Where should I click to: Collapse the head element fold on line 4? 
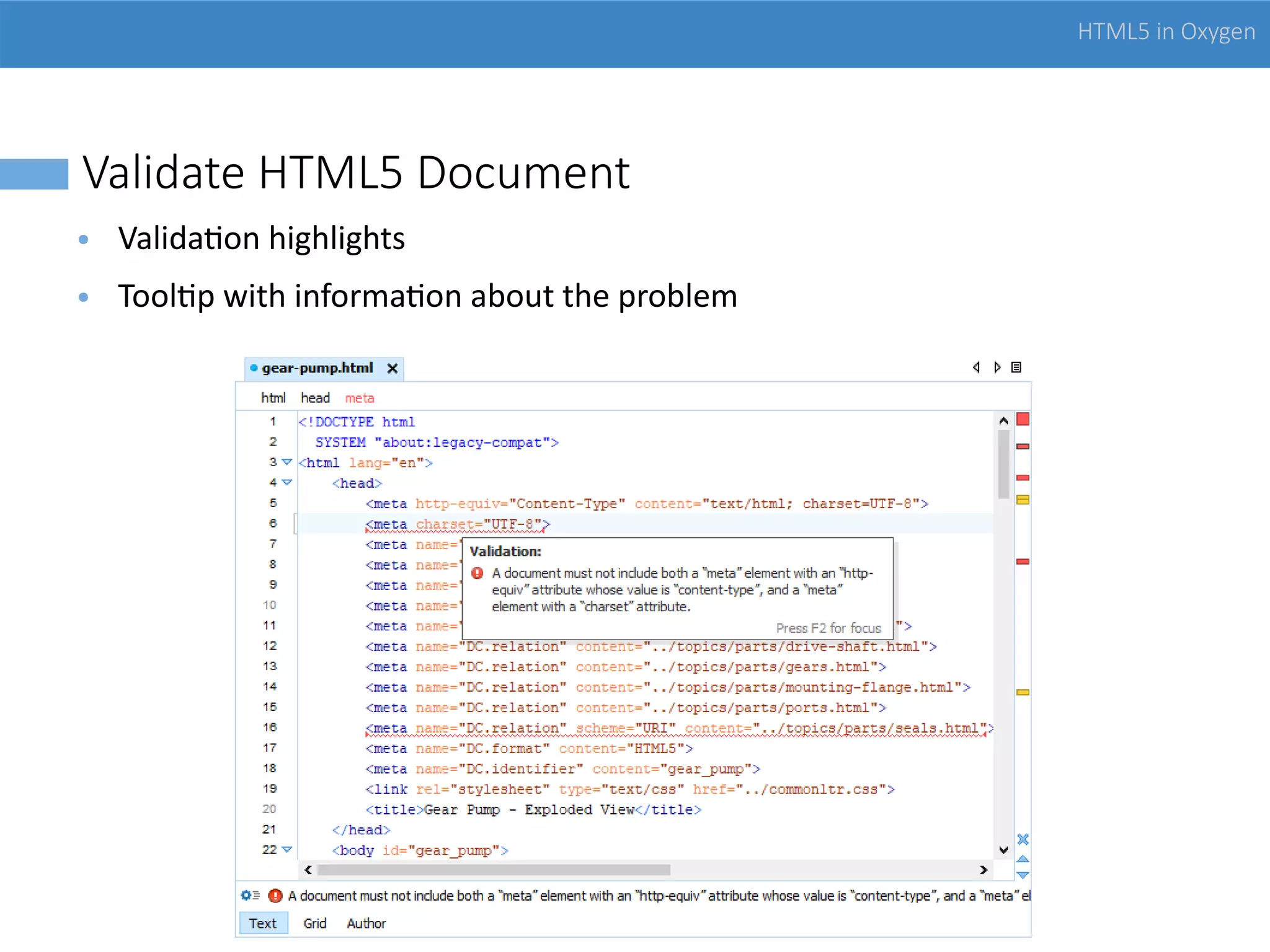click(286, 482)
